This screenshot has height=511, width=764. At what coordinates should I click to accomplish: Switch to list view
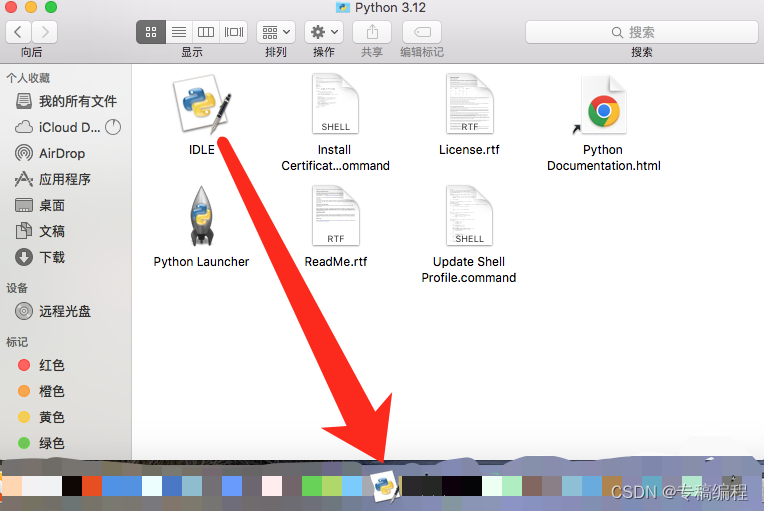[179, 32]
